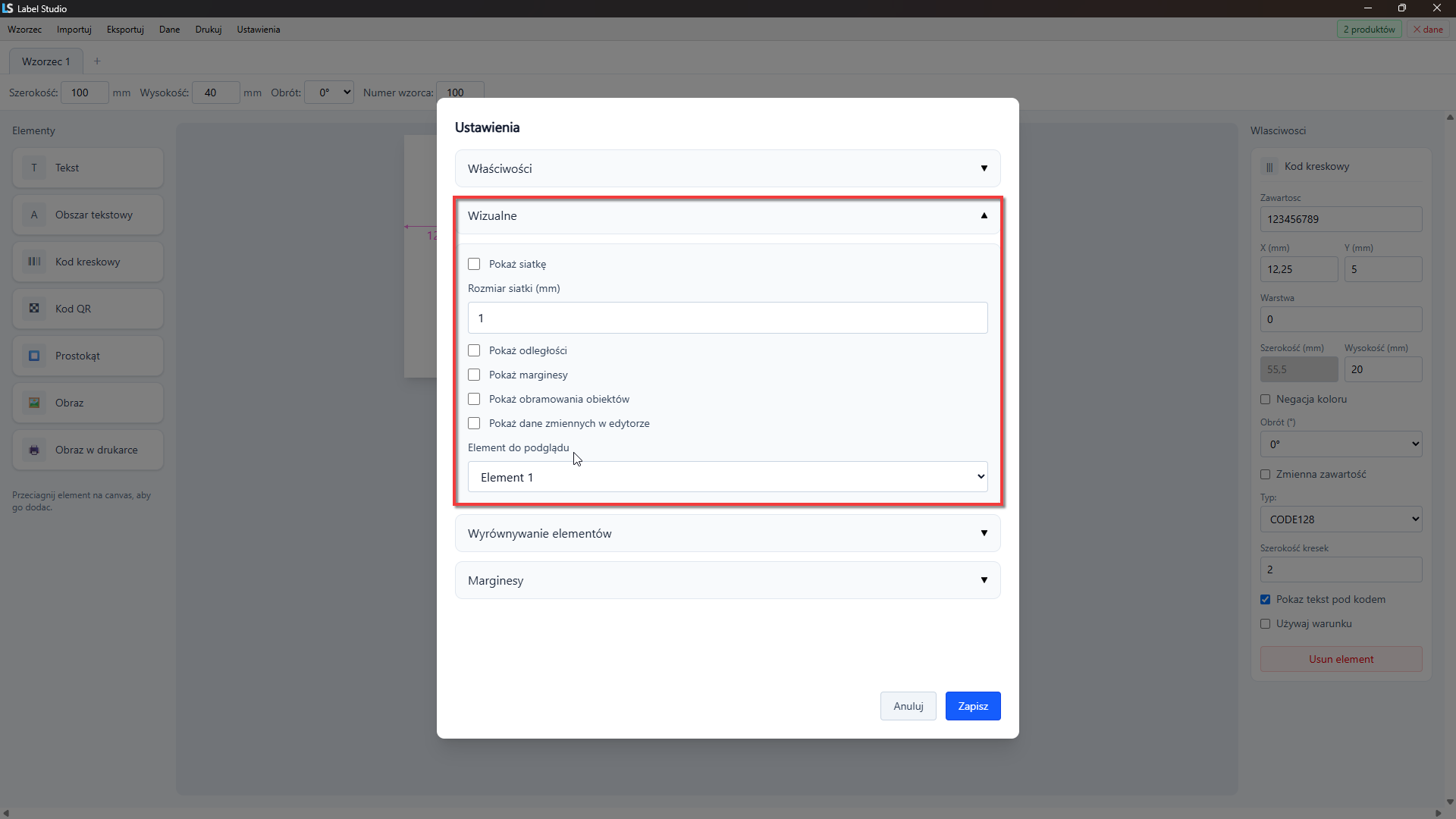This screenshot has height=819, width=1456.
Task: Choose the Obszar tekstowy element icon
Action: 34,215
